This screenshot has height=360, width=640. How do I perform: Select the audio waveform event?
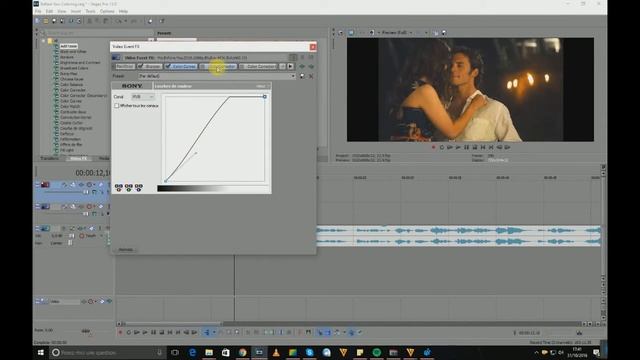click(x=458, y=236)
